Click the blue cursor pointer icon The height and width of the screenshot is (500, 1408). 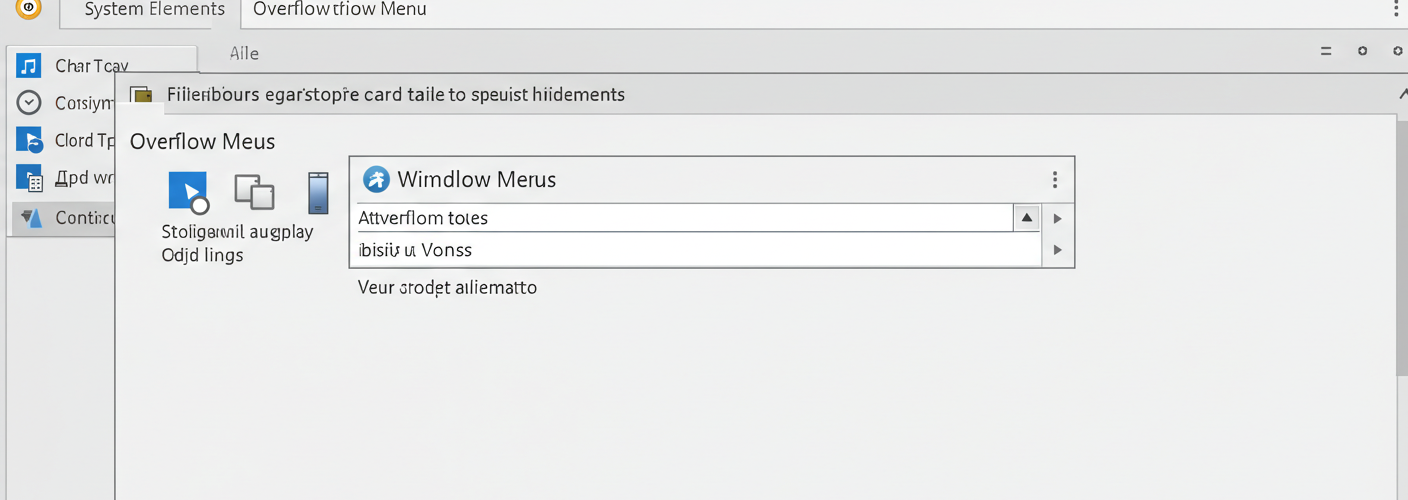pyautogui.click(x=188, y=192)
